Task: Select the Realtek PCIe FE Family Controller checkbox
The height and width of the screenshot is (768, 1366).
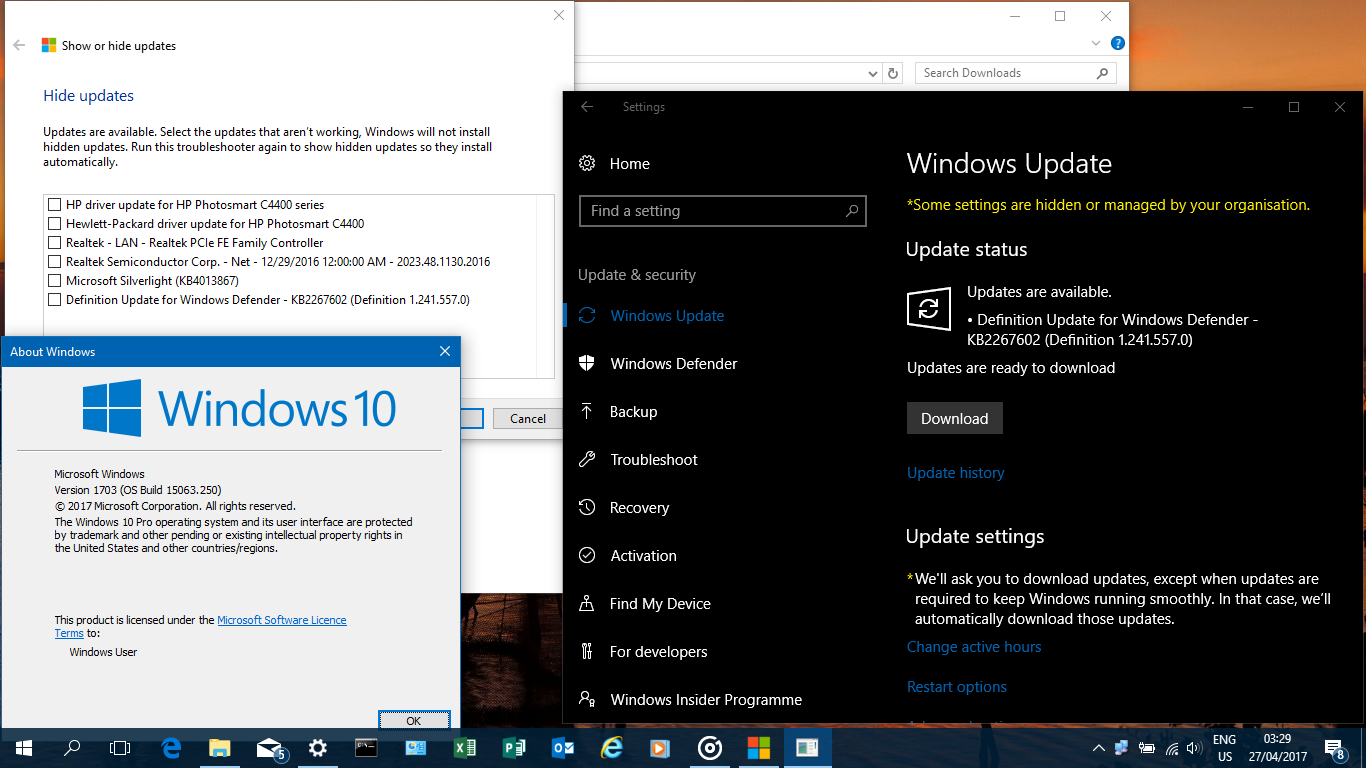Action: 55,243
